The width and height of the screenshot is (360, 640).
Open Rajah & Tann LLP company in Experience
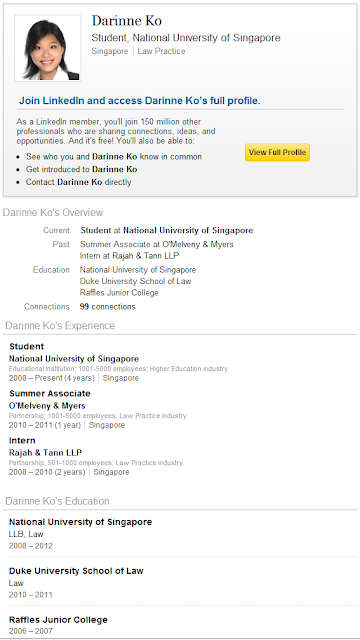pos(45,452)
